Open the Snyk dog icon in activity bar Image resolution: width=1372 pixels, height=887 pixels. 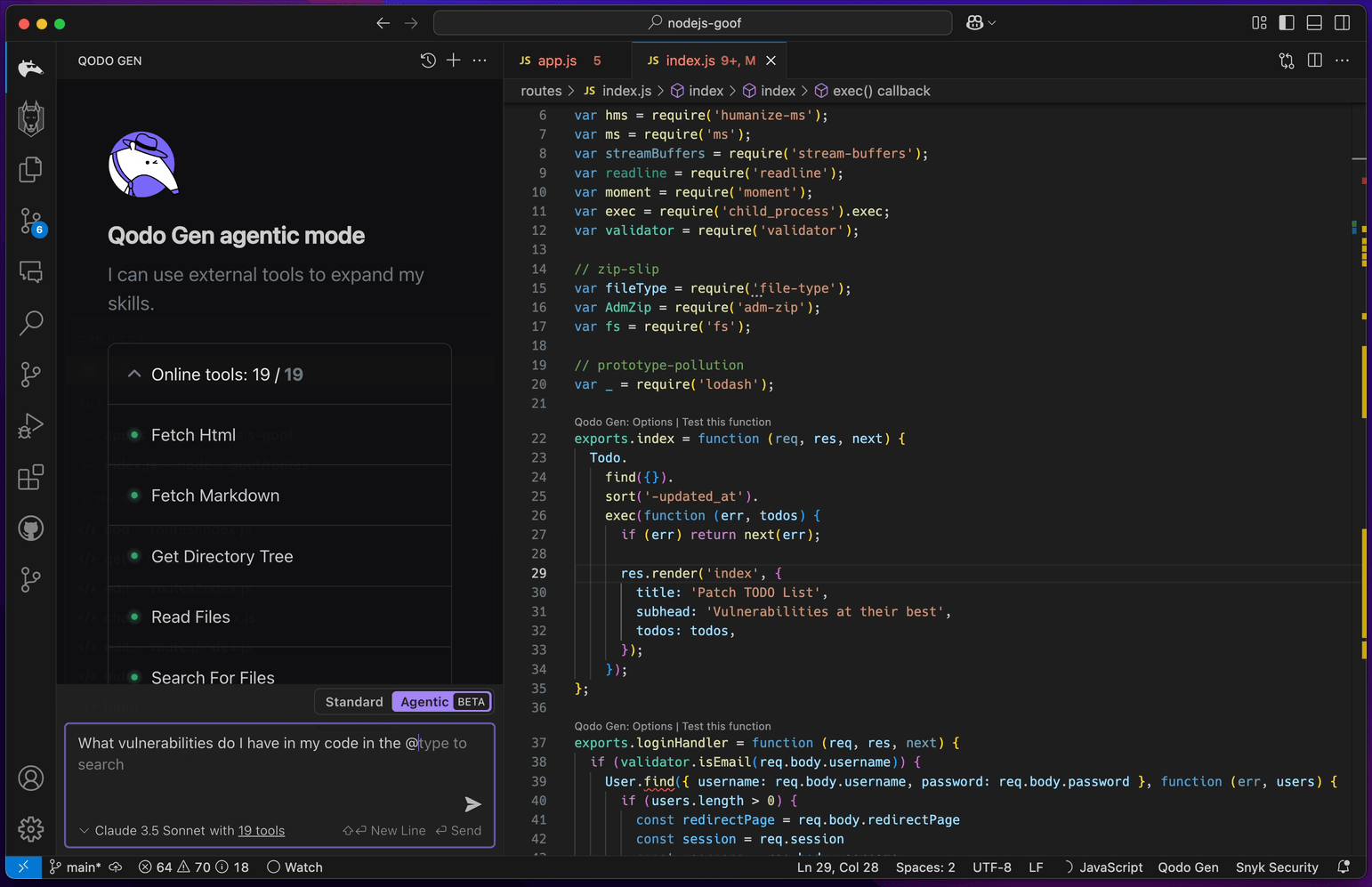(x=31, y=118)
